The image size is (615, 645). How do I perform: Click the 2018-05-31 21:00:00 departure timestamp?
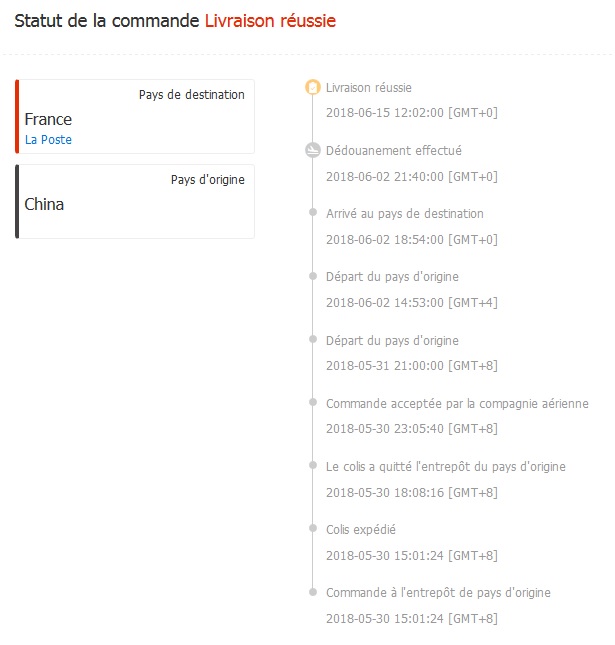click(411, 365)
